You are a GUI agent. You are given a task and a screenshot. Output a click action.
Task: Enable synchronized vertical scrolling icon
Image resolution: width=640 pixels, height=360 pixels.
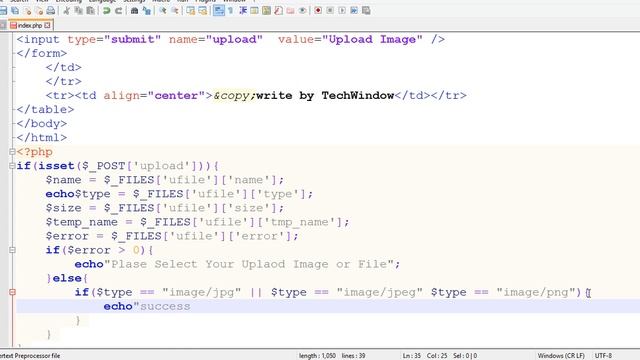pos(191,11)
